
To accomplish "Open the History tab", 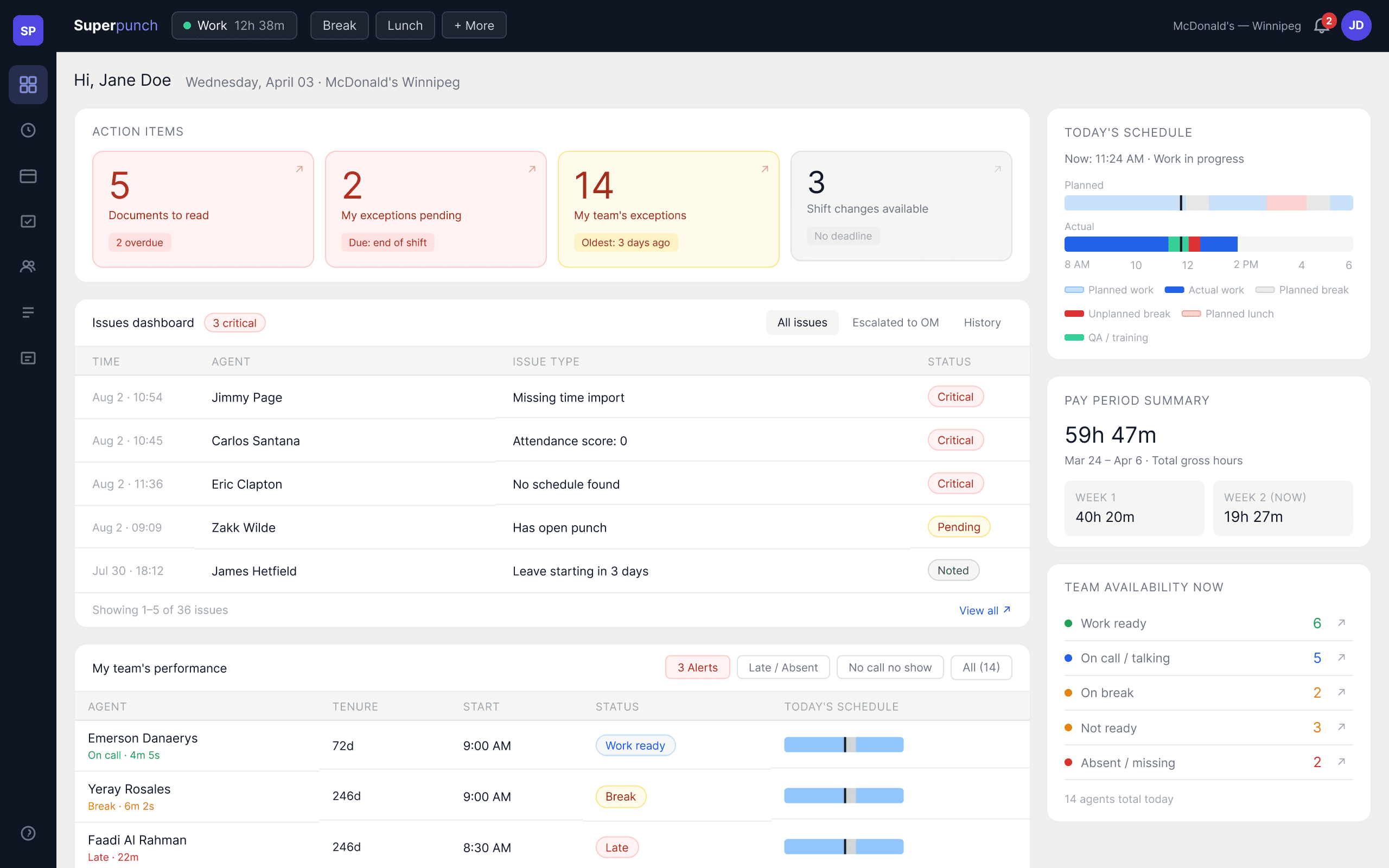I will tap(982, 323).
